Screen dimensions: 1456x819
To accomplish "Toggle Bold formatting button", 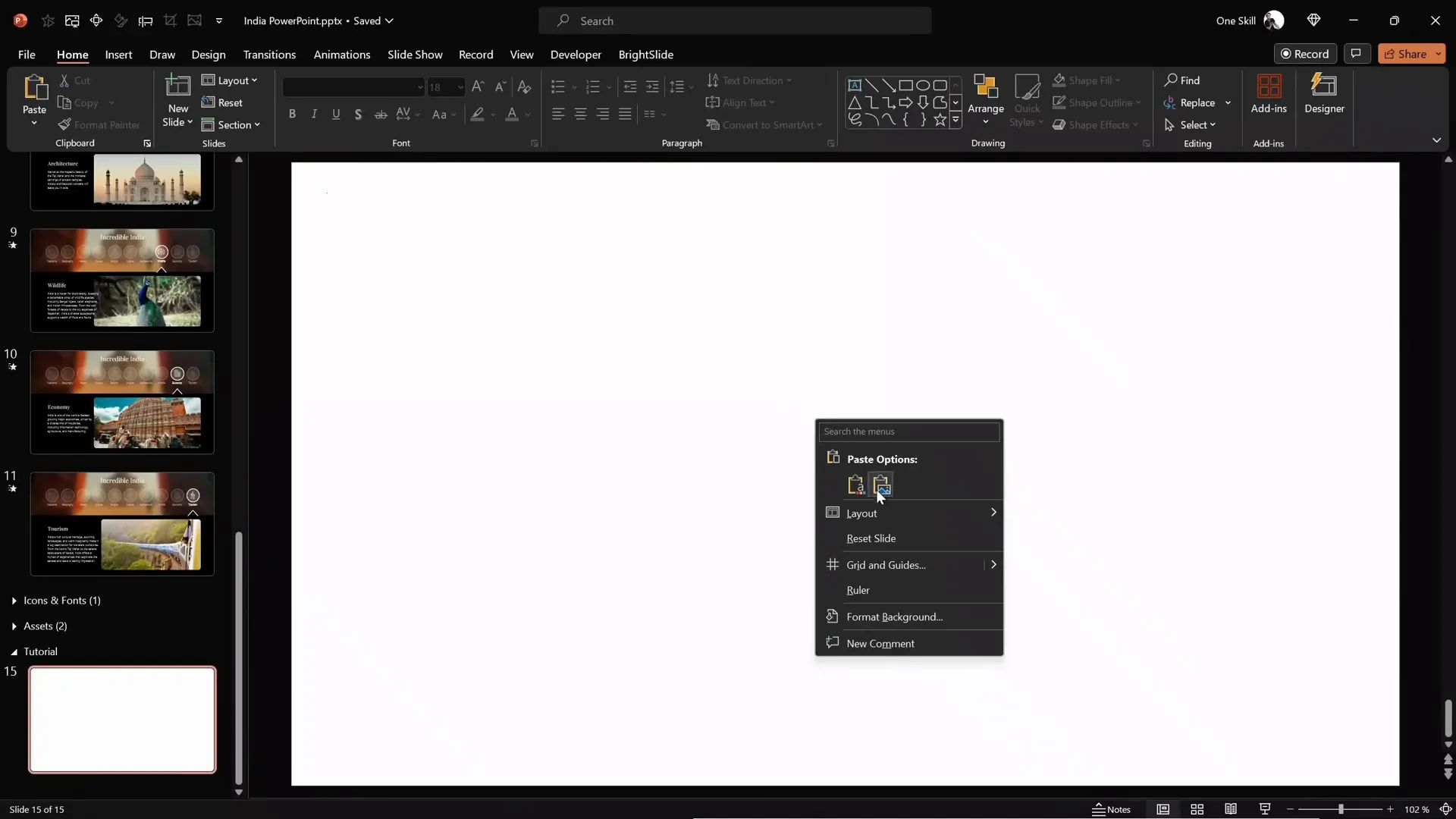I will [x=292, y=115].
